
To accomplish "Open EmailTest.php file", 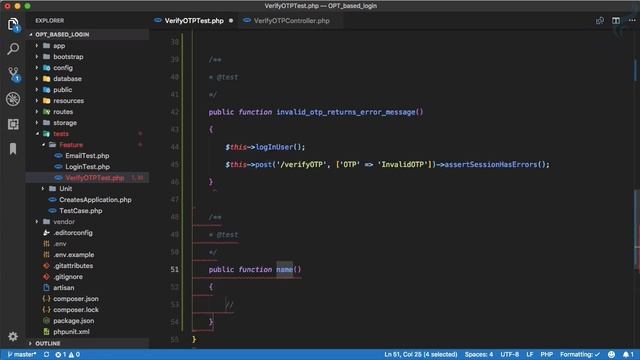I will [87, 156].
